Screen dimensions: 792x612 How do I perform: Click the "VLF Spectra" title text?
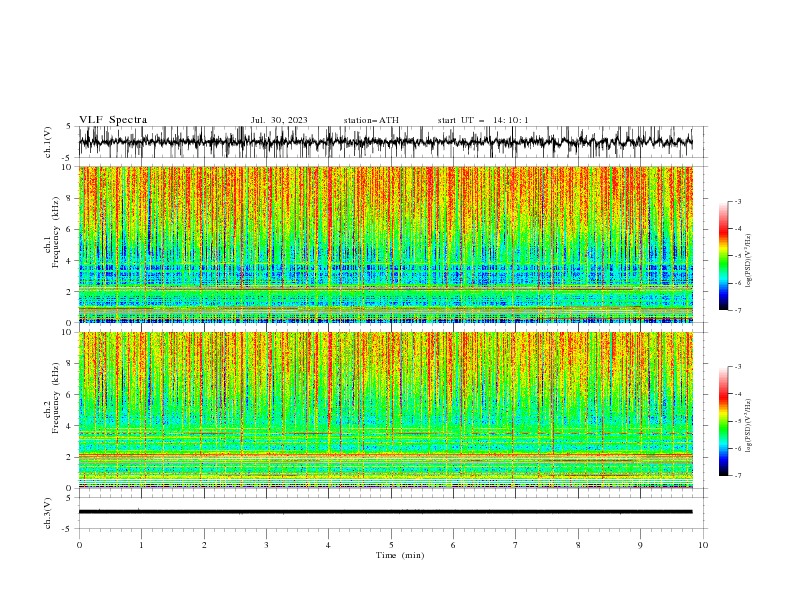click(113, 120)
